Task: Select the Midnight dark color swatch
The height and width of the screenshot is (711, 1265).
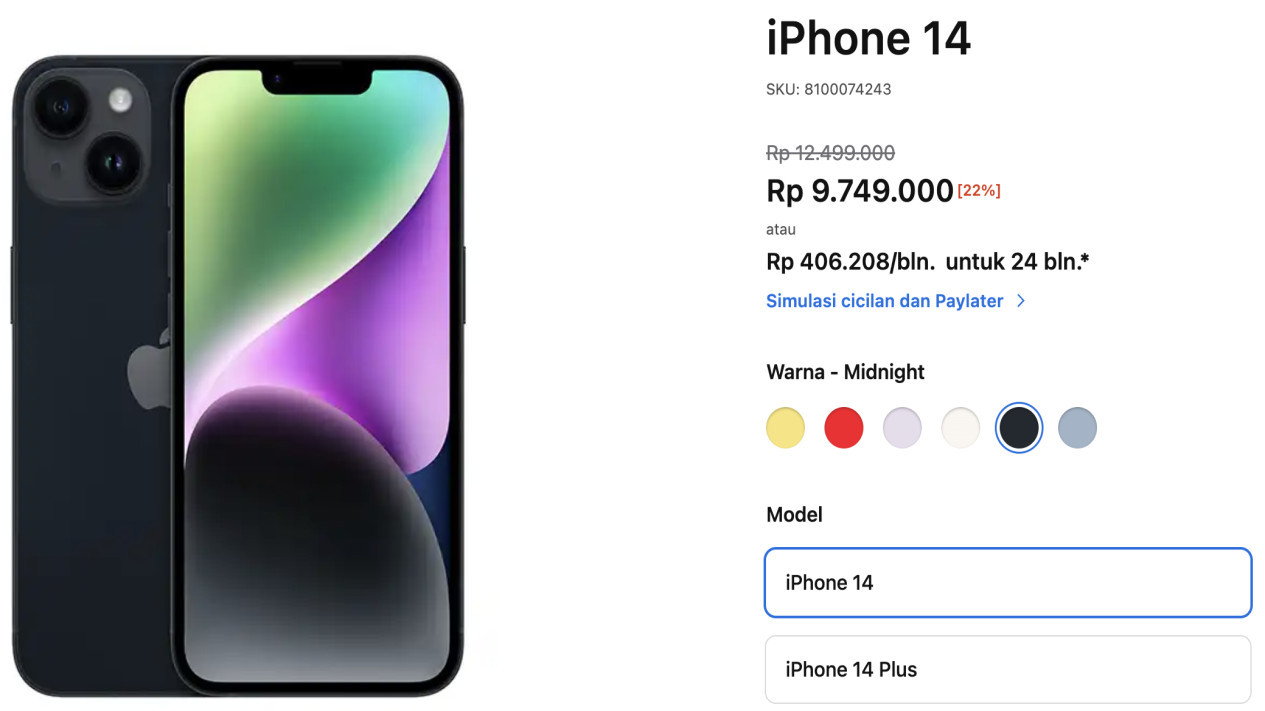Action: tap(1019, 428)
